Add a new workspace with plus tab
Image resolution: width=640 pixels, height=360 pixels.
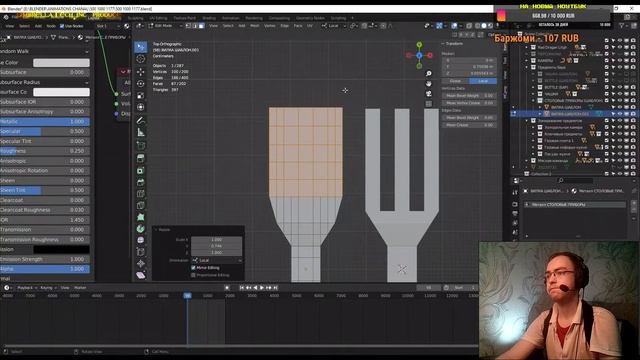pyautogui.click(x=353, y=18)
